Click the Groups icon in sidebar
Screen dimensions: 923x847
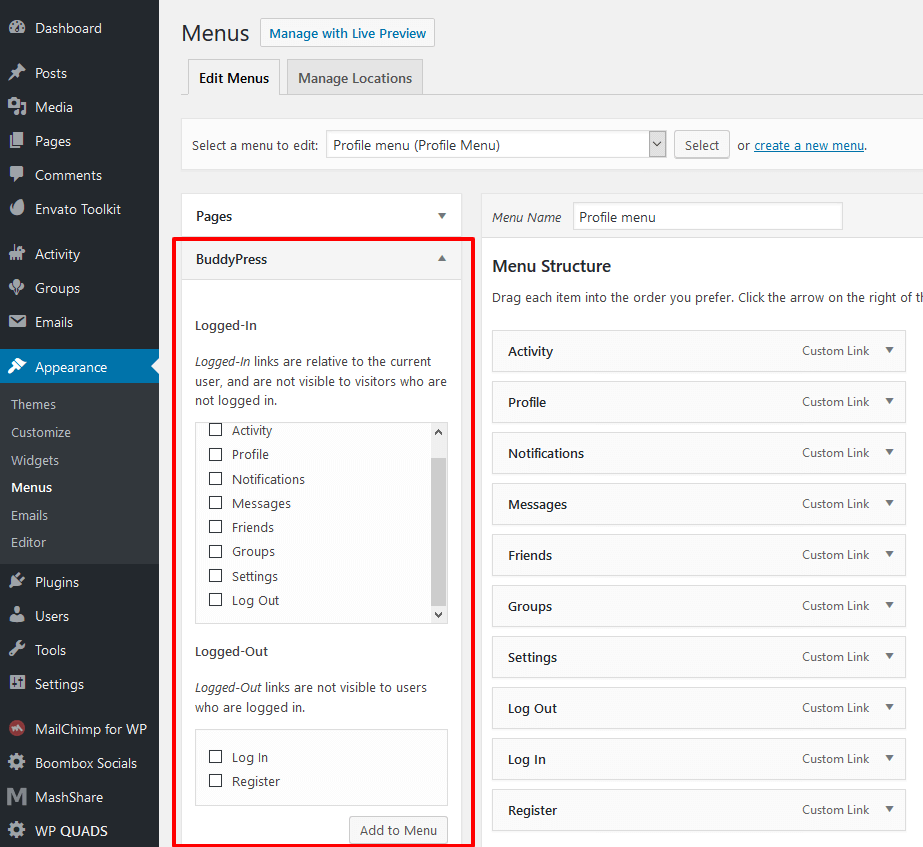pos(17,287)
